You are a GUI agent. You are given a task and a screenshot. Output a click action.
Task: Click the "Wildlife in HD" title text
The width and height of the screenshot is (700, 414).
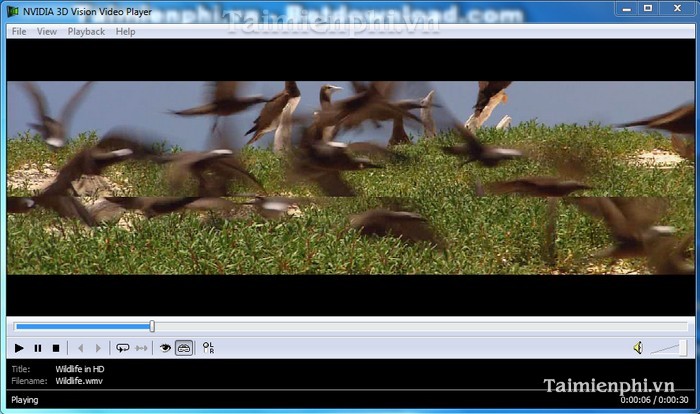pyautogui.click(x=80, y=369)
